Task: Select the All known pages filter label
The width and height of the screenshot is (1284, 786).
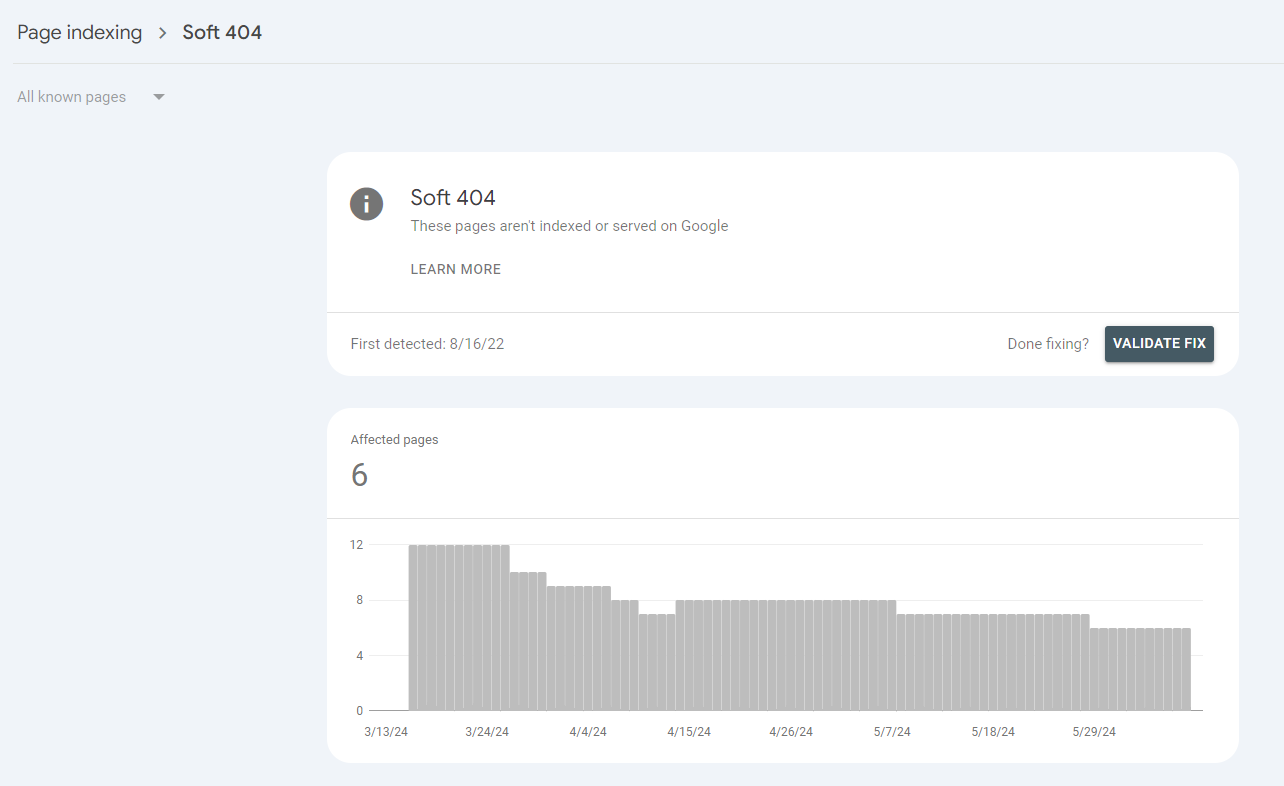Action: tap(72, 97)
